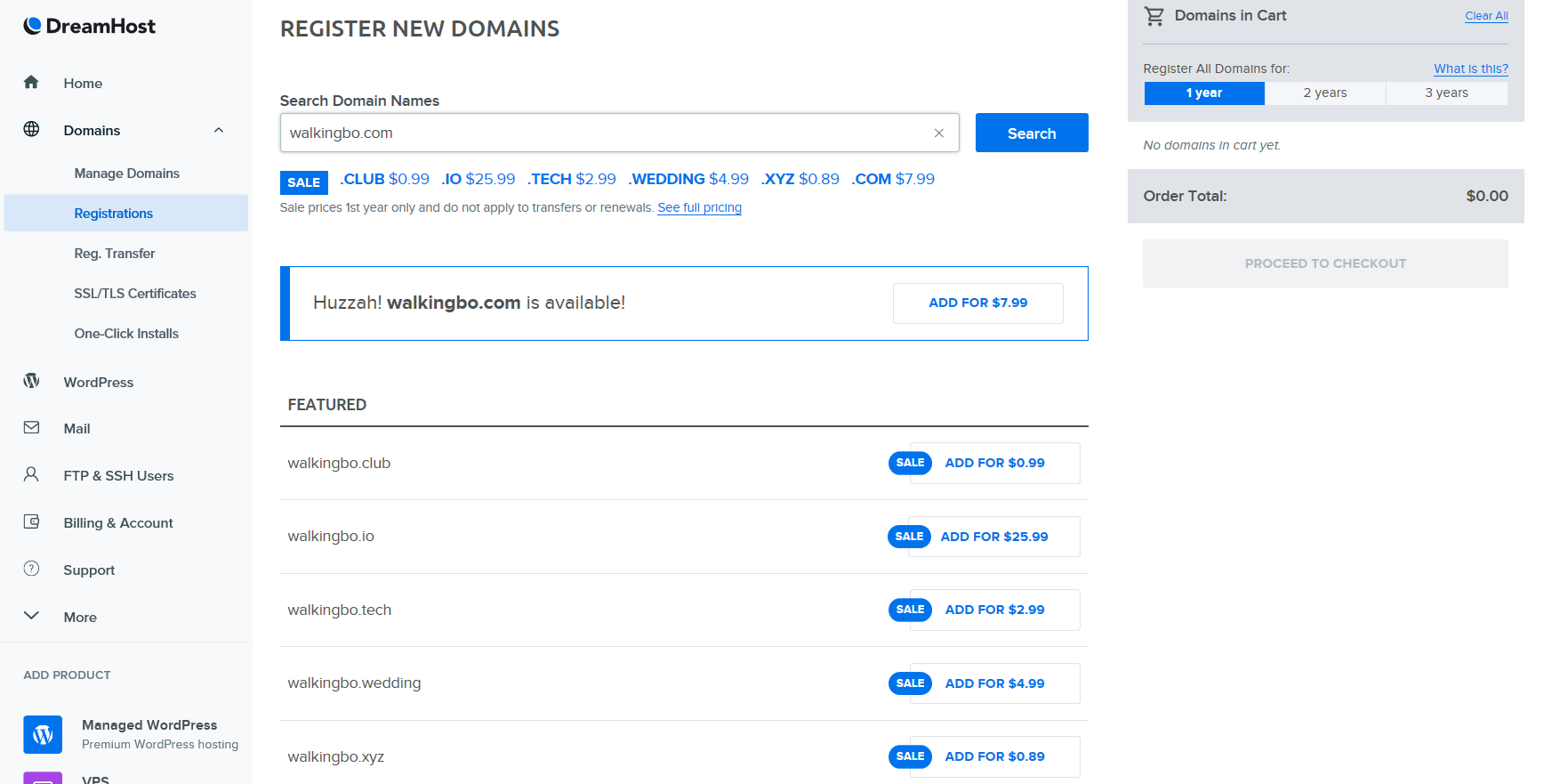This screenshot has height=784, width=1568.
Task: Add walkingbo.wedding for $4.99
Action: point(995,683)
